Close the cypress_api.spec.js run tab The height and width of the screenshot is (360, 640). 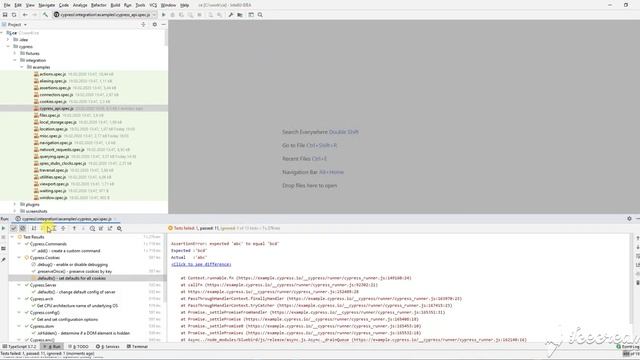click(x=115, y=219)
